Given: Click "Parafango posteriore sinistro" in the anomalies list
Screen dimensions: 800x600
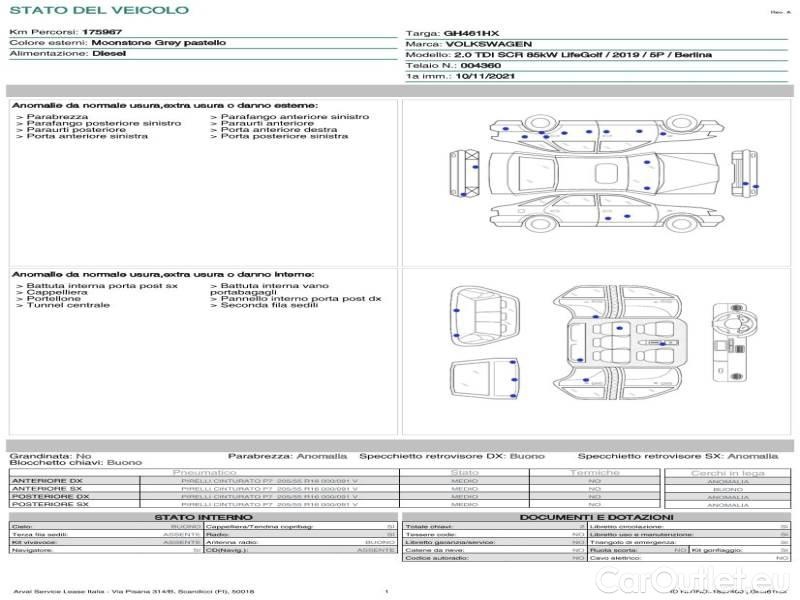Looking at the screenshot, I should coord(104,123).
